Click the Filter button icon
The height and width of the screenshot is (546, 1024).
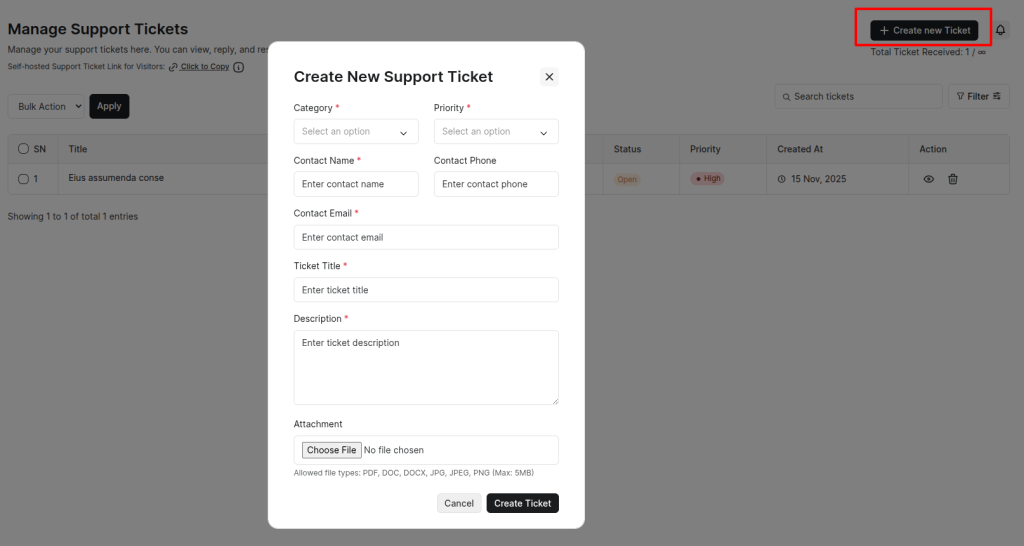click(x=979, y=96)
